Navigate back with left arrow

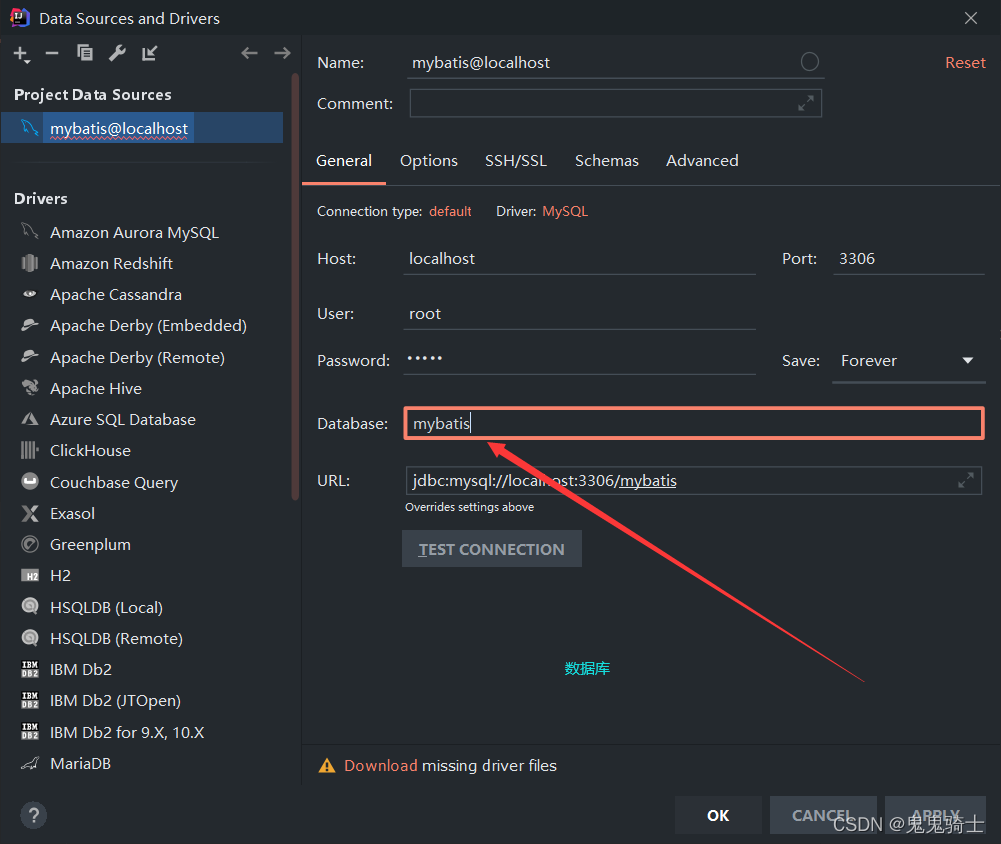249,53
